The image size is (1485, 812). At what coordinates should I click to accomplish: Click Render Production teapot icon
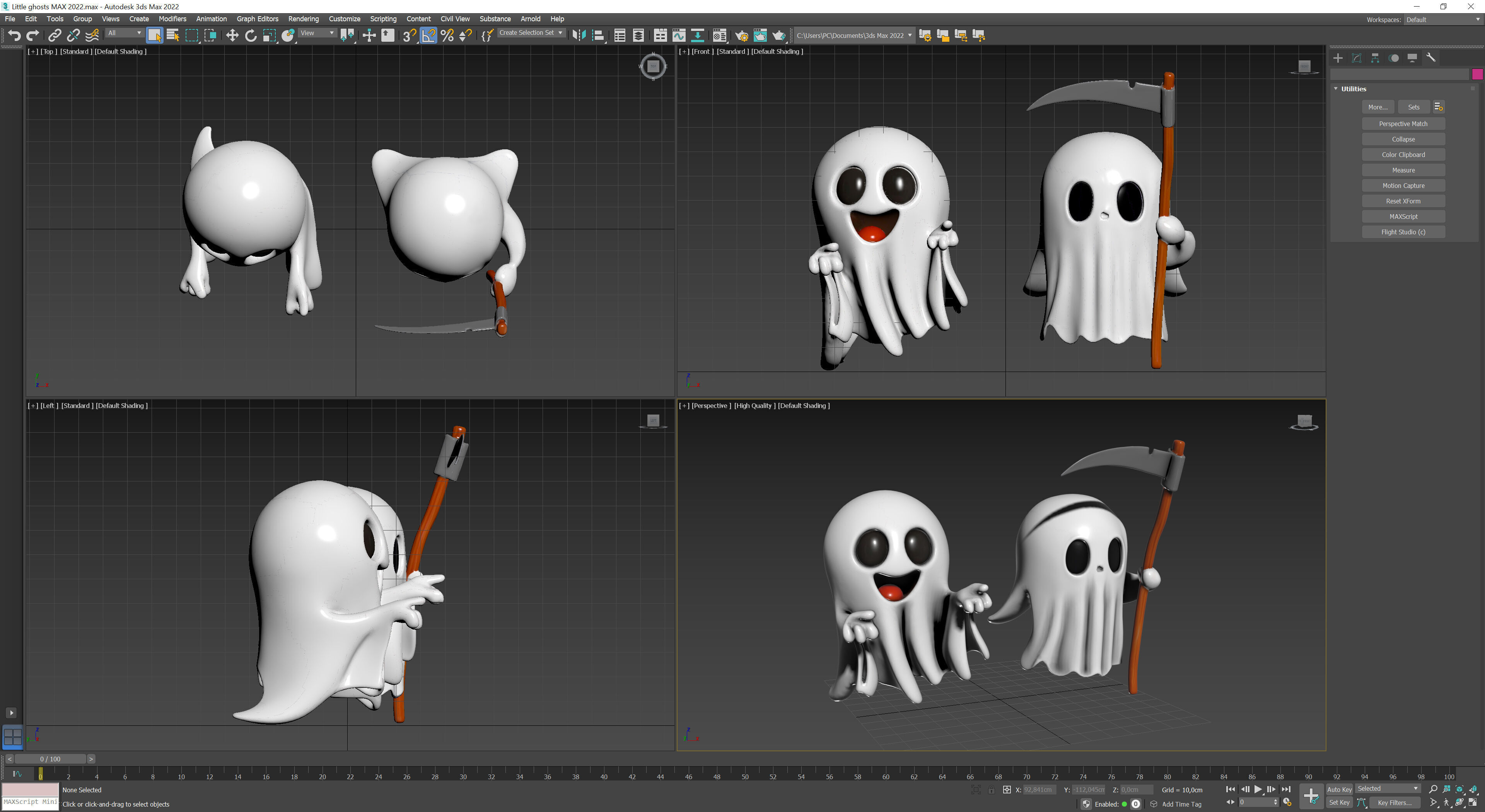[x=779, y=36]
